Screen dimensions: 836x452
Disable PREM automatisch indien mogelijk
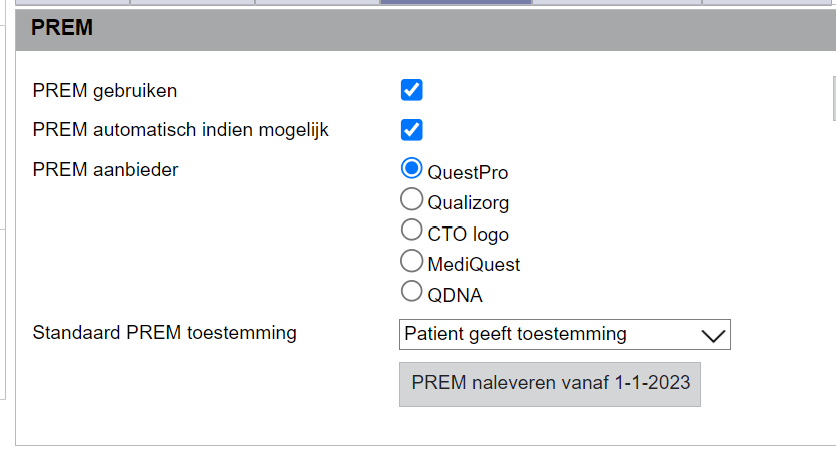(x=411, y=130)
